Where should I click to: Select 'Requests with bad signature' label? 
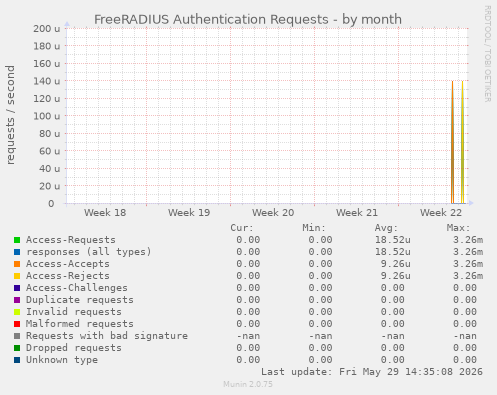(107, 336)
